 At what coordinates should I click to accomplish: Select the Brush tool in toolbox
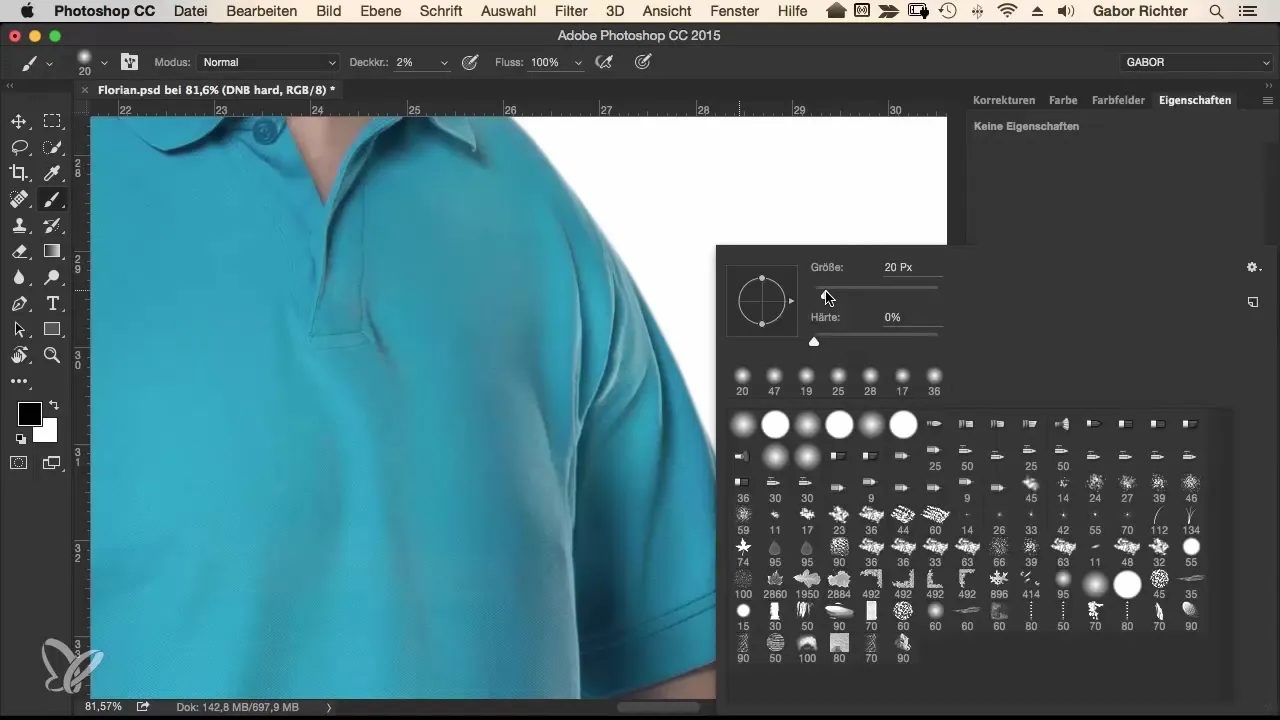click(52, 200)
